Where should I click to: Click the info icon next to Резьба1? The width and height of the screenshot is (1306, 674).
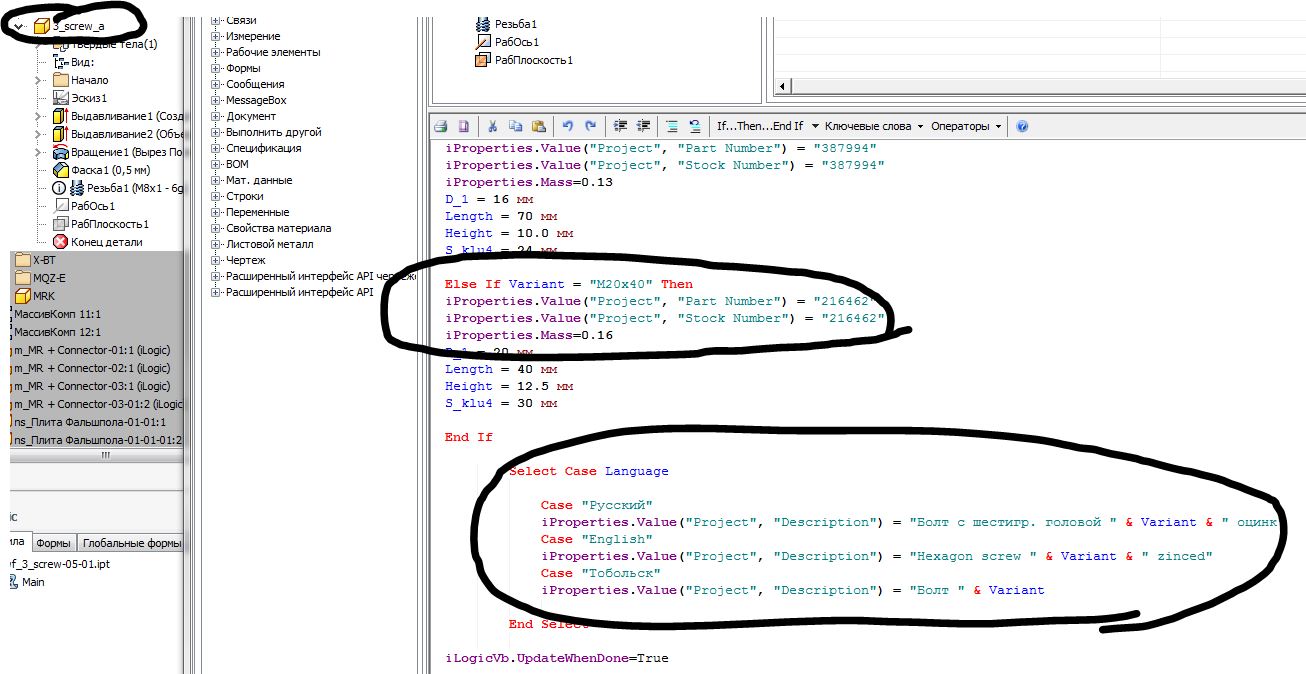point(60,189)
